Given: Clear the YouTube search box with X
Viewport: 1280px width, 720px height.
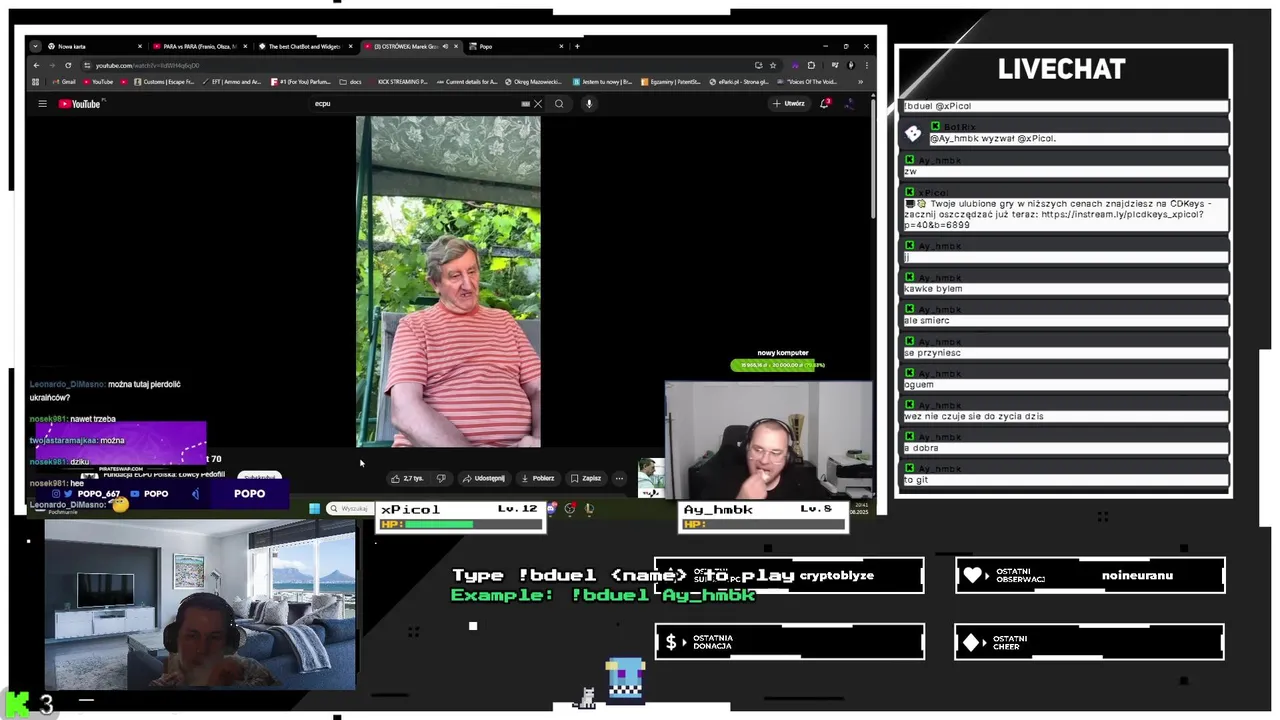Looking at the screenshot, I should coord(538,104).
